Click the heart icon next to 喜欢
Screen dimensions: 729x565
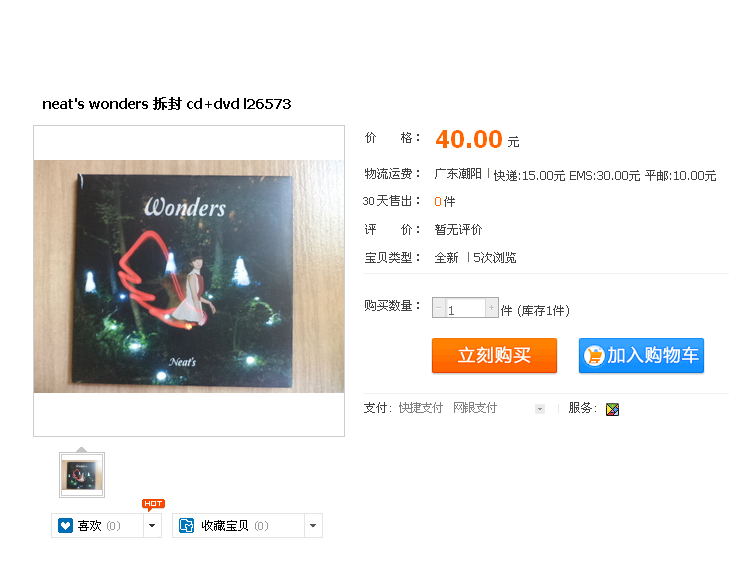point(66,525)
